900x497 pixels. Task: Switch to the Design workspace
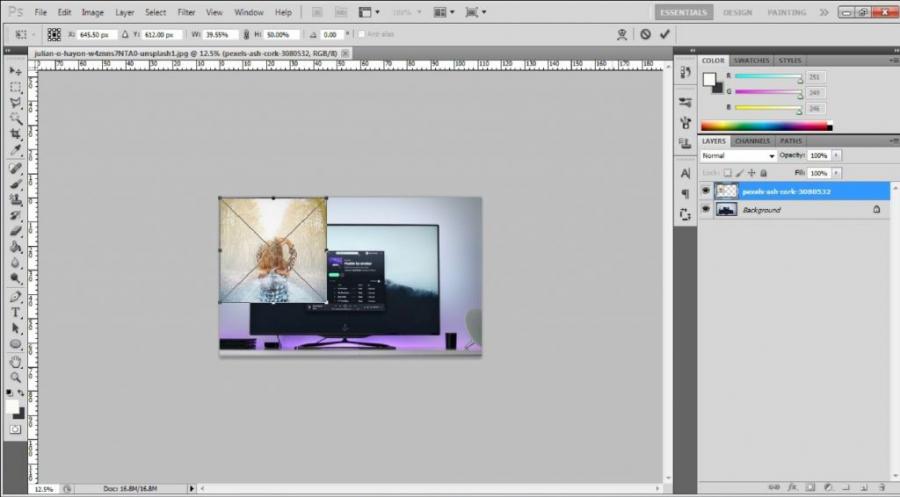[x=738, y=12]
